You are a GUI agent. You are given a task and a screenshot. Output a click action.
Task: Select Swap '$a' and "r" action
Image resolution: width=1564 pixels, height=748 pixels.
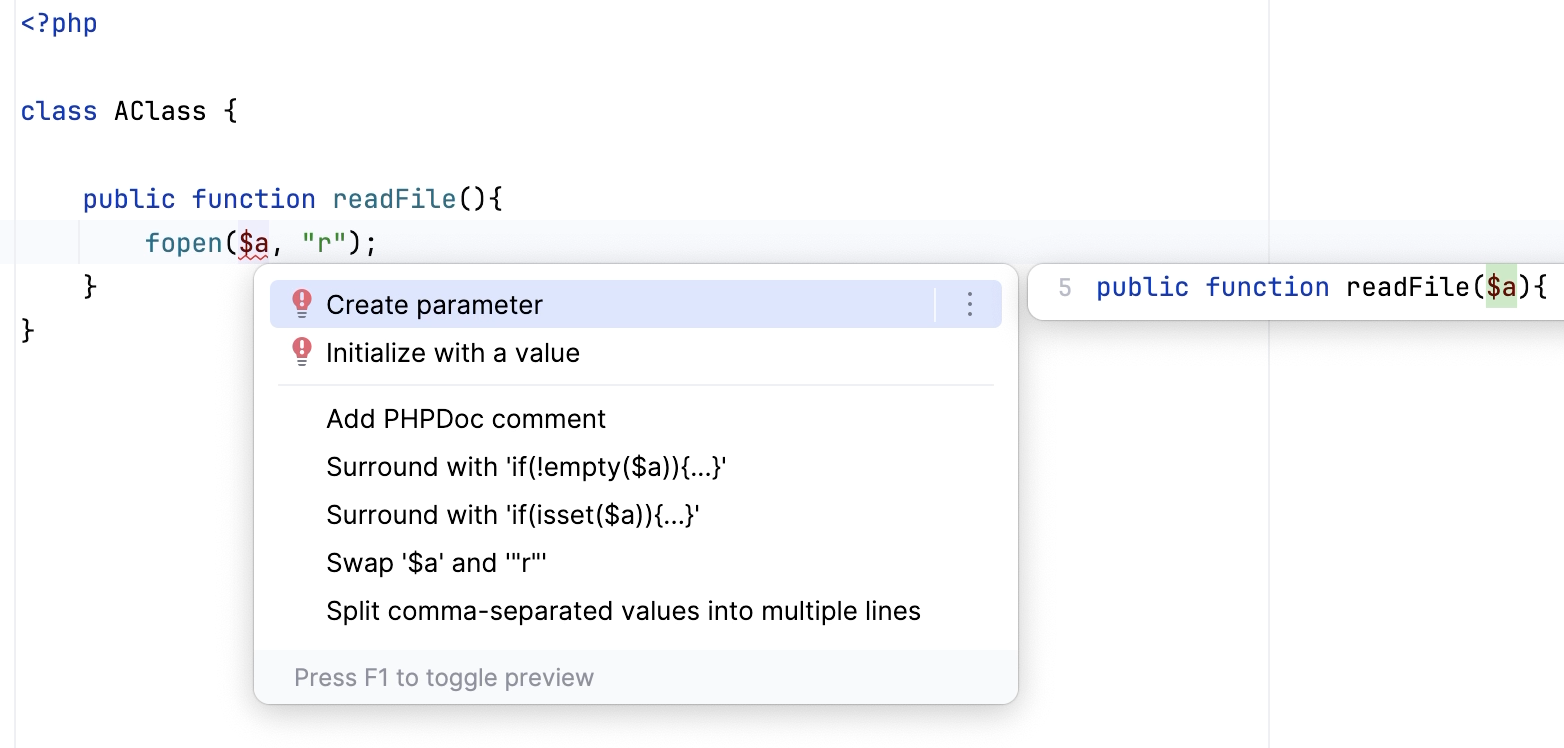[436, 563]
